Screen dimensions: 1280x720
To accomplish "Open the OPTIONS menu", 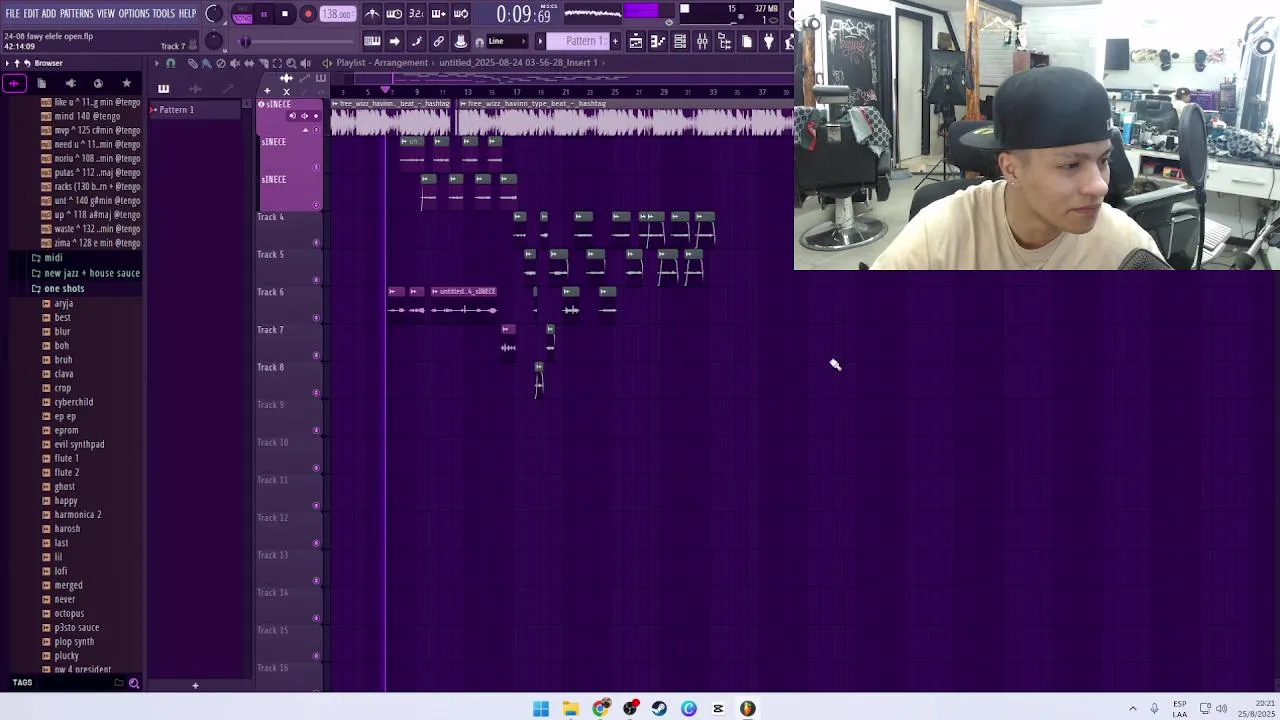I will tap(134, 13).
